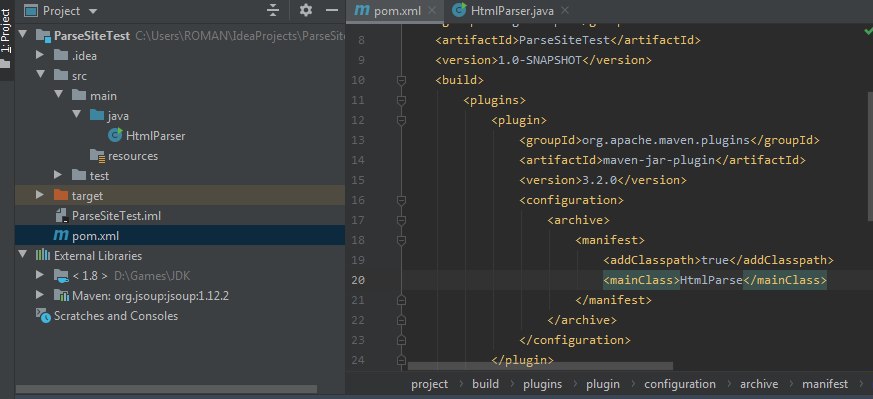The height and width of the screenshot is (399, 873).
Task: Click the JDK 1.8 library icon
Action: point(61,275)
